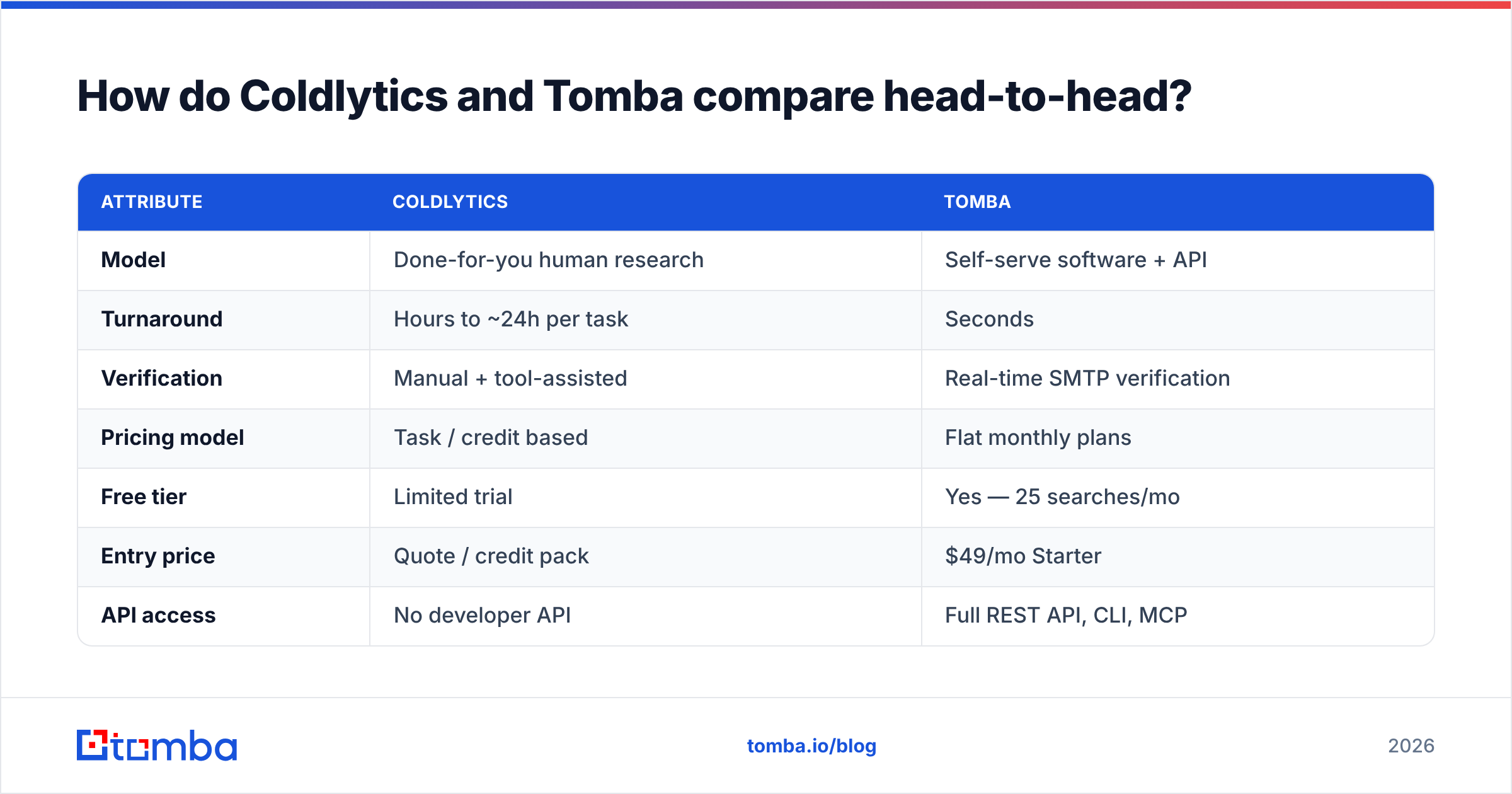Select the 'Pricing model' row label
The height and width of the screenshot is (794, 1512).
(x=173, y=437)
